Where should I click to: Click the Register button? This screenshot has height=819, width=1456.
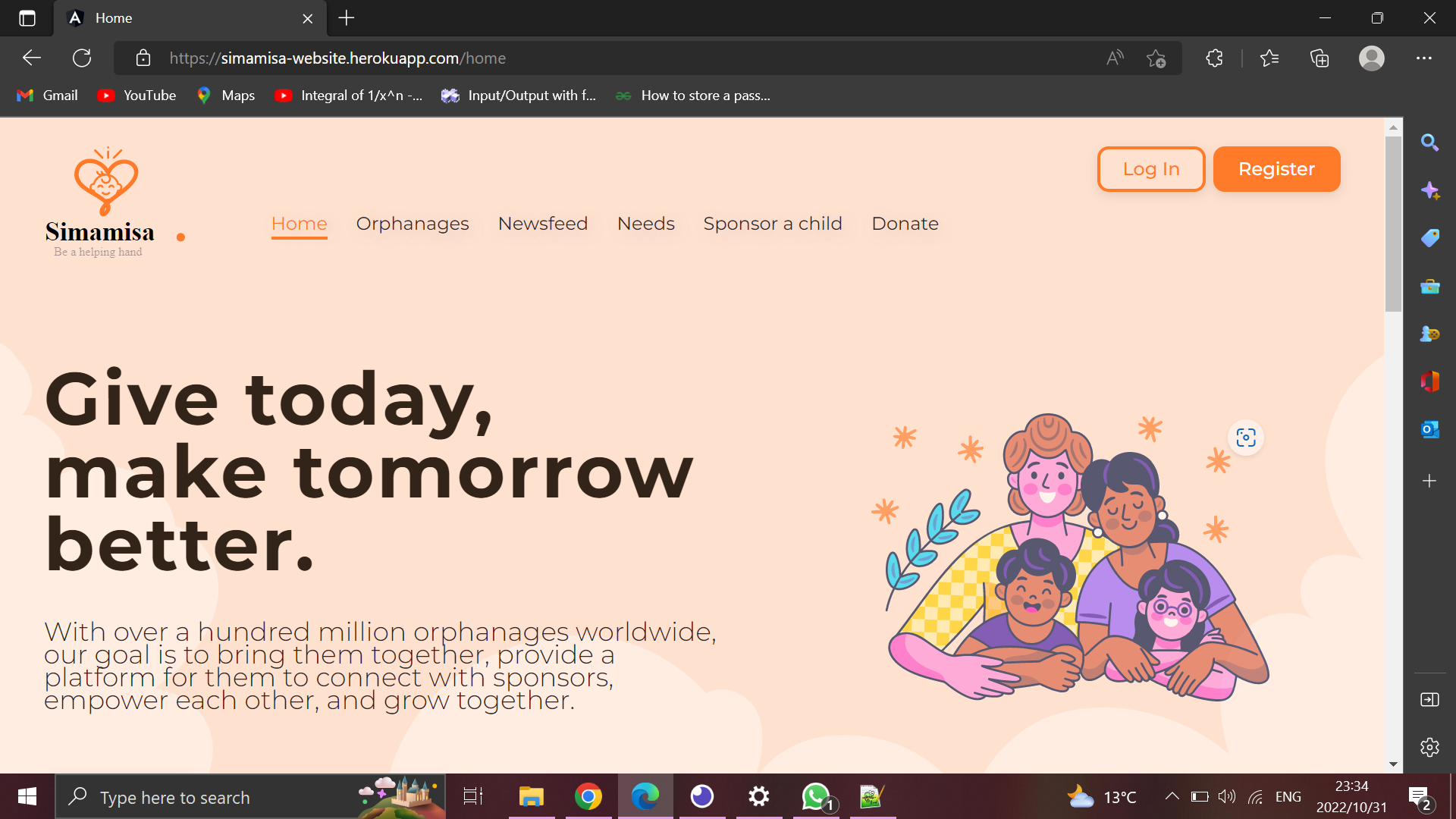(x=1276, y=169)
